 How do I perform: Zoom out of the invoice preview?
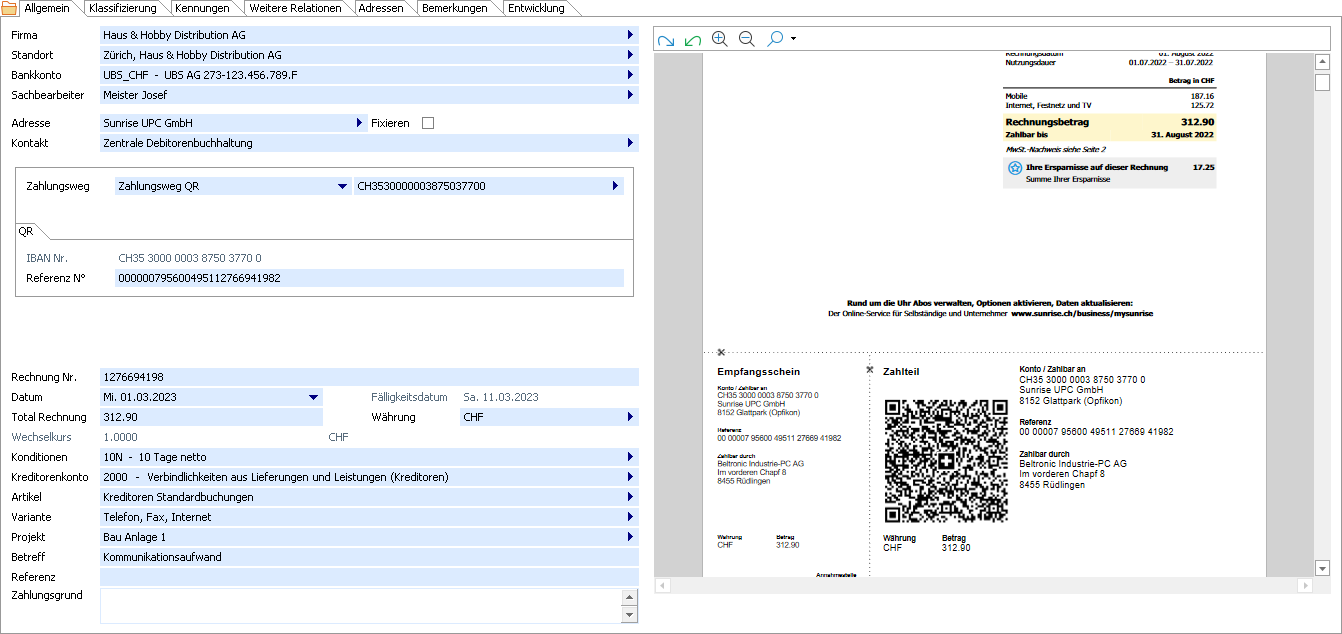coord(747,39)
